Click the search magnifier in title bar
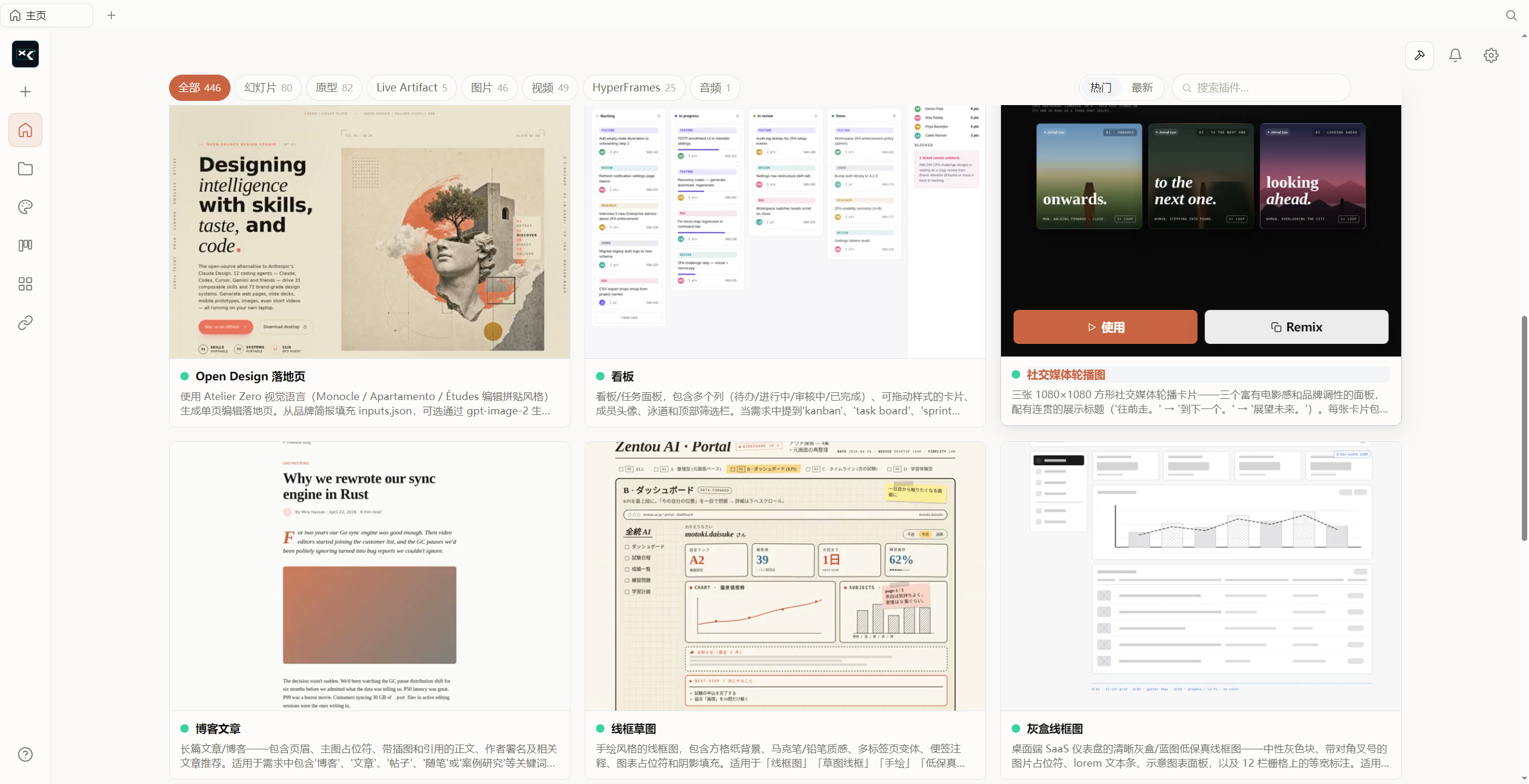Image resolution: width=1529 pixels, height=784 pixels. [1511, 16]
